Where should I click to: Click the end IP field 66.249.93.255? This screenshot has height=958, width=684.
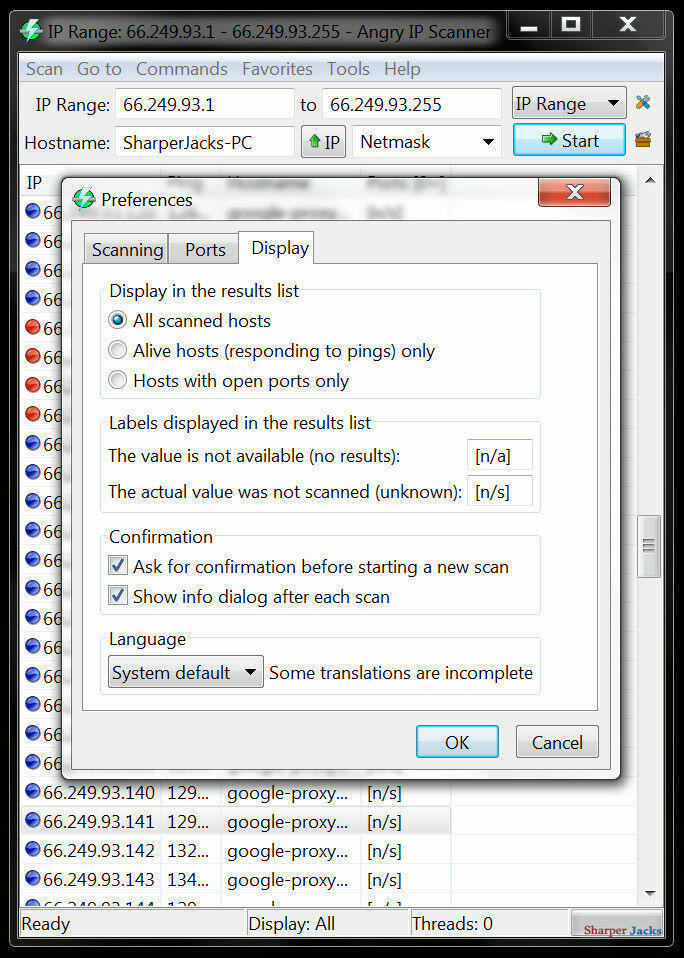(x=412, y=104)
